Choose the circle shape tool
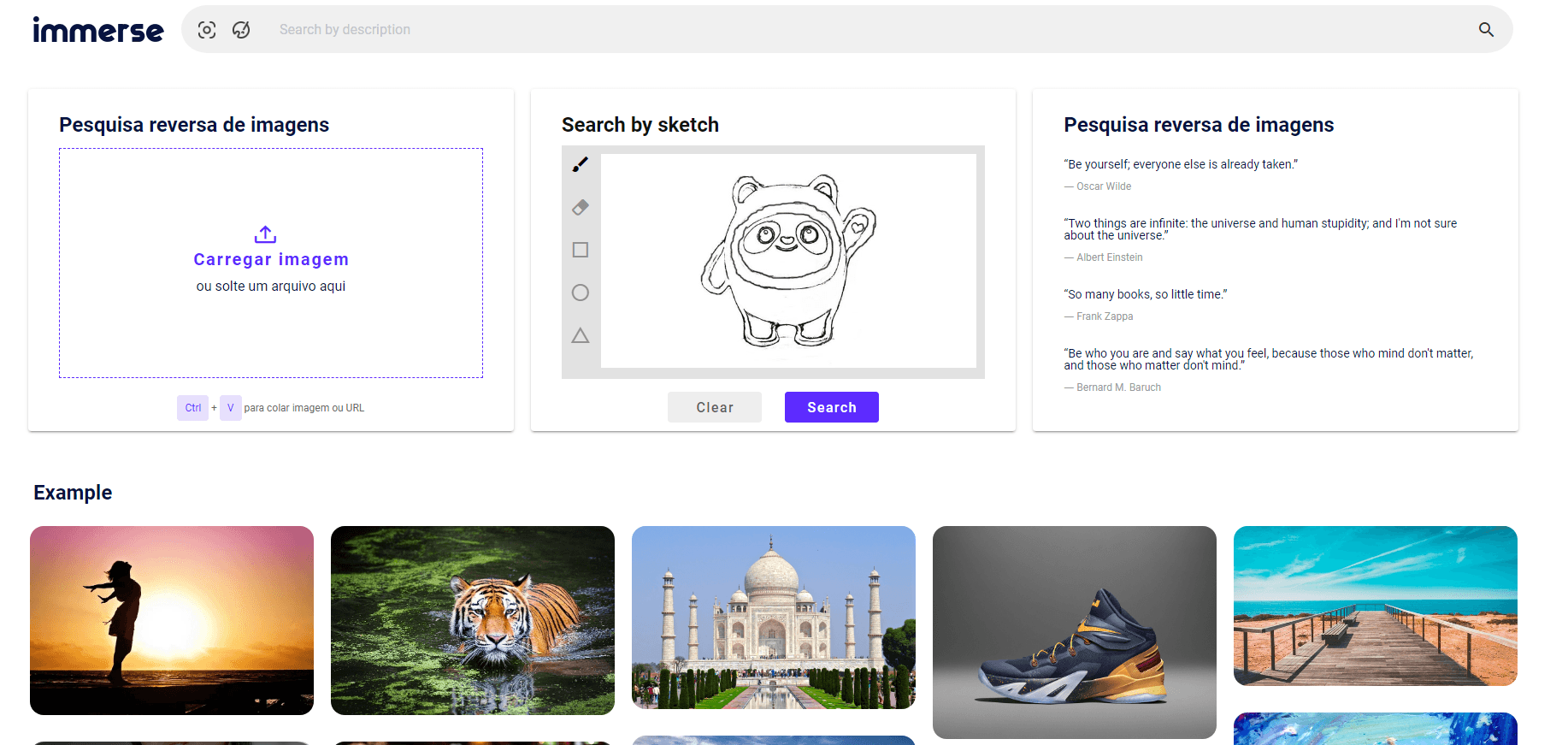The width and height of the screenshot is (1568, 745). click(x=581, y=293)
